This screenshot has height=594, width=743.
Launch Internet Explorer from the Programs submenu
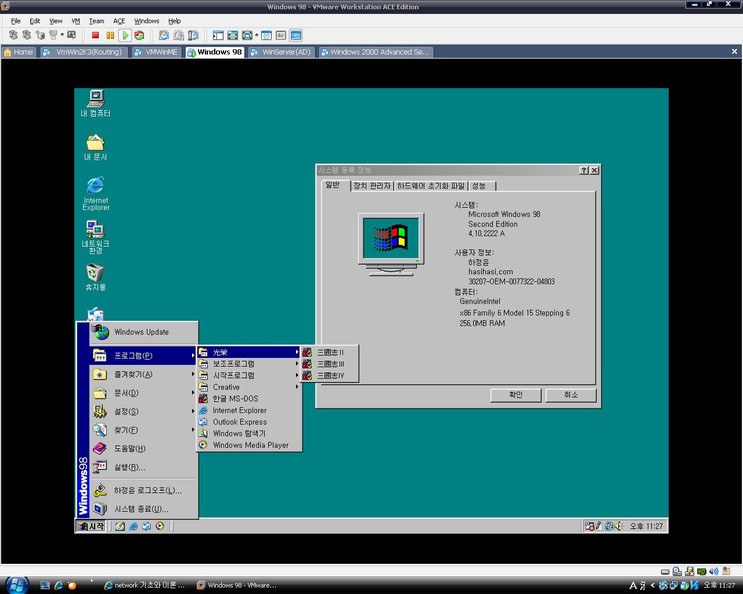pyautogui.click(x=249, y=410)
